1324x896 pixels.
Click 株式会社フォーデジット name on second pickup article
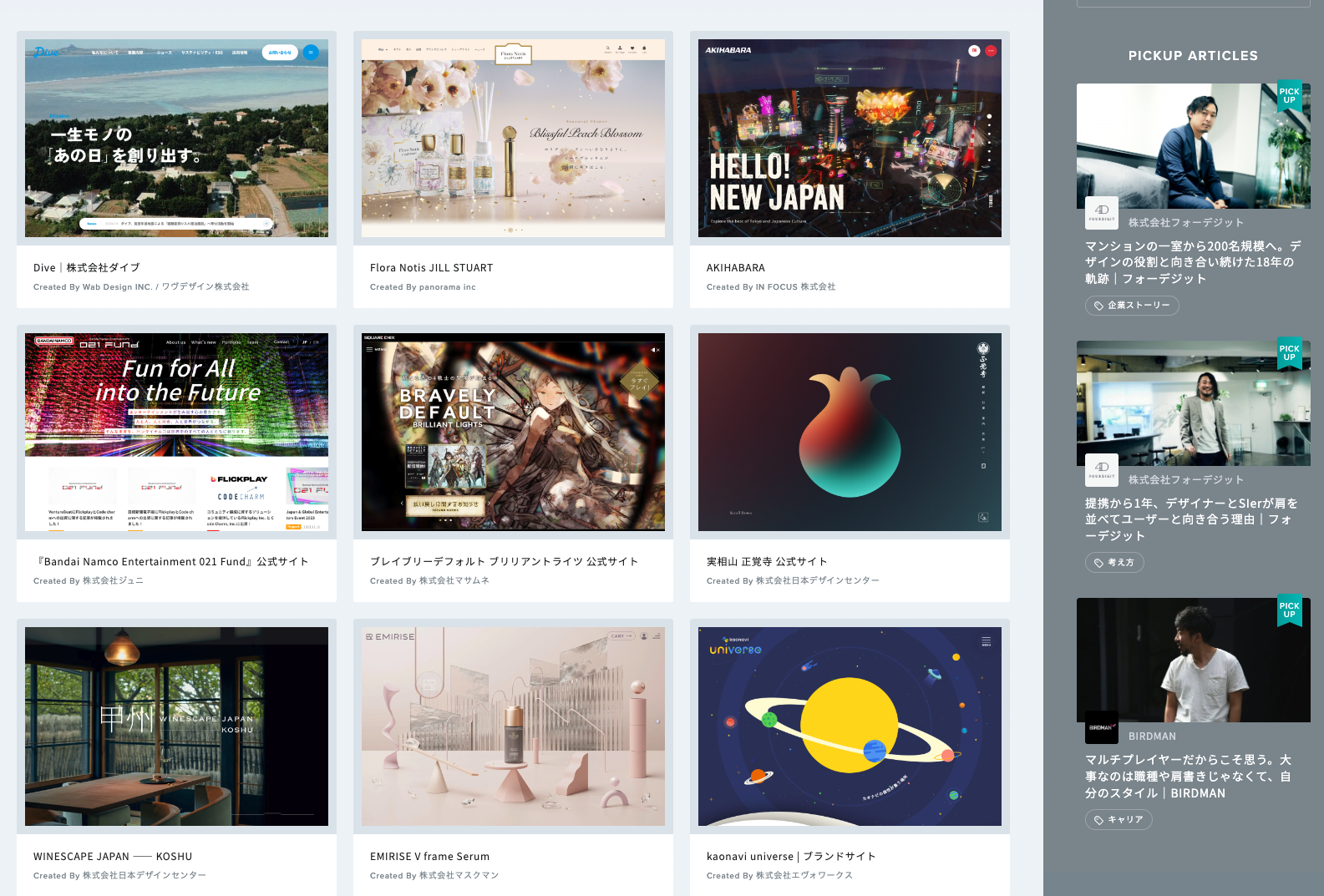pos(1186,480)
